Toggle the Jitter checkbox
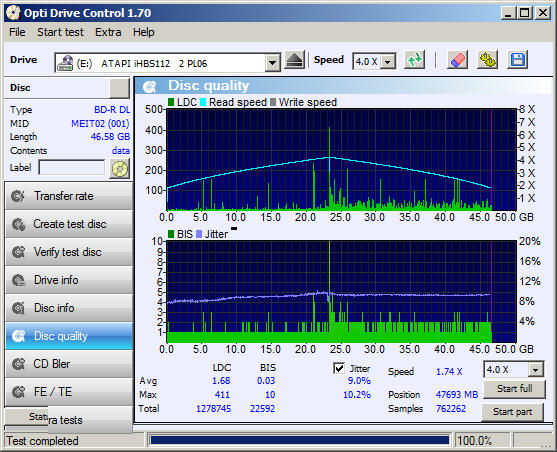Viewport: 557px width, 452px height. tap(339, 368)
